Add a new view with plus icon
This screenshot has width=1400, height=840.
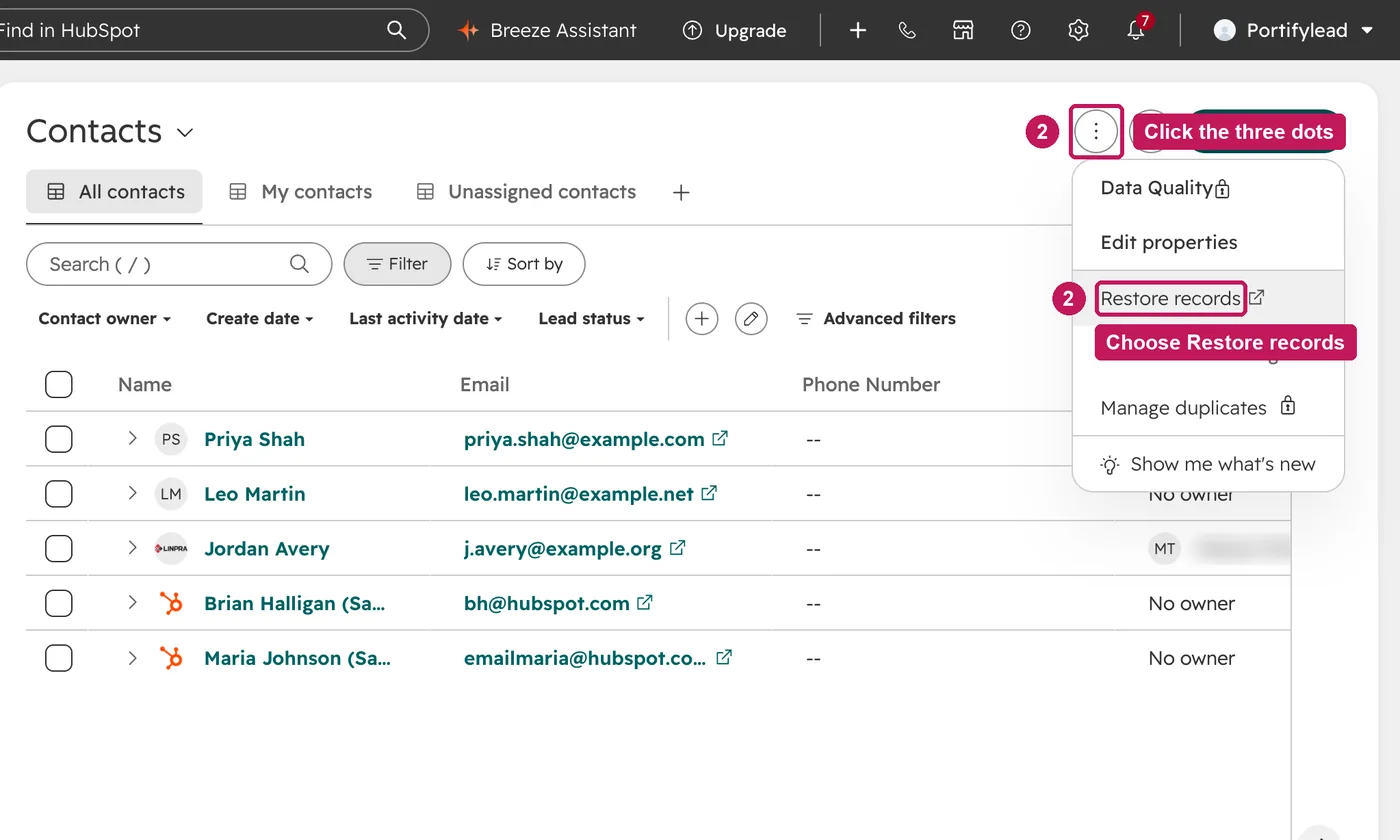click(x=681, y=192)
